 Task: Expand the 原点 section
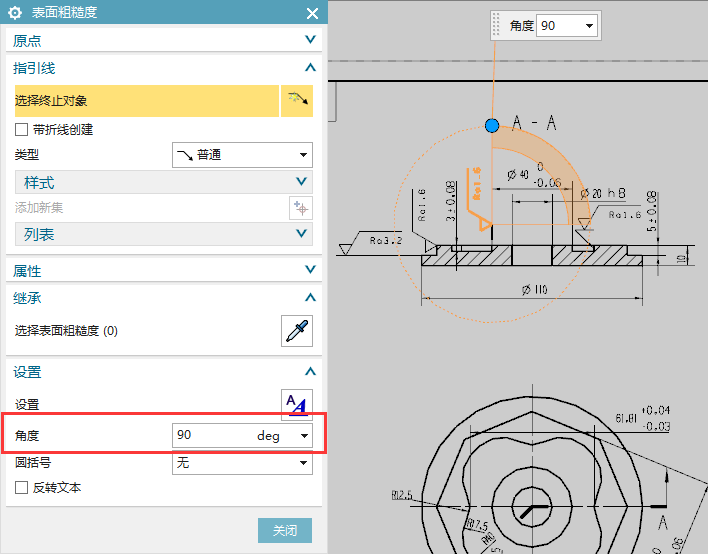(310, 40)
